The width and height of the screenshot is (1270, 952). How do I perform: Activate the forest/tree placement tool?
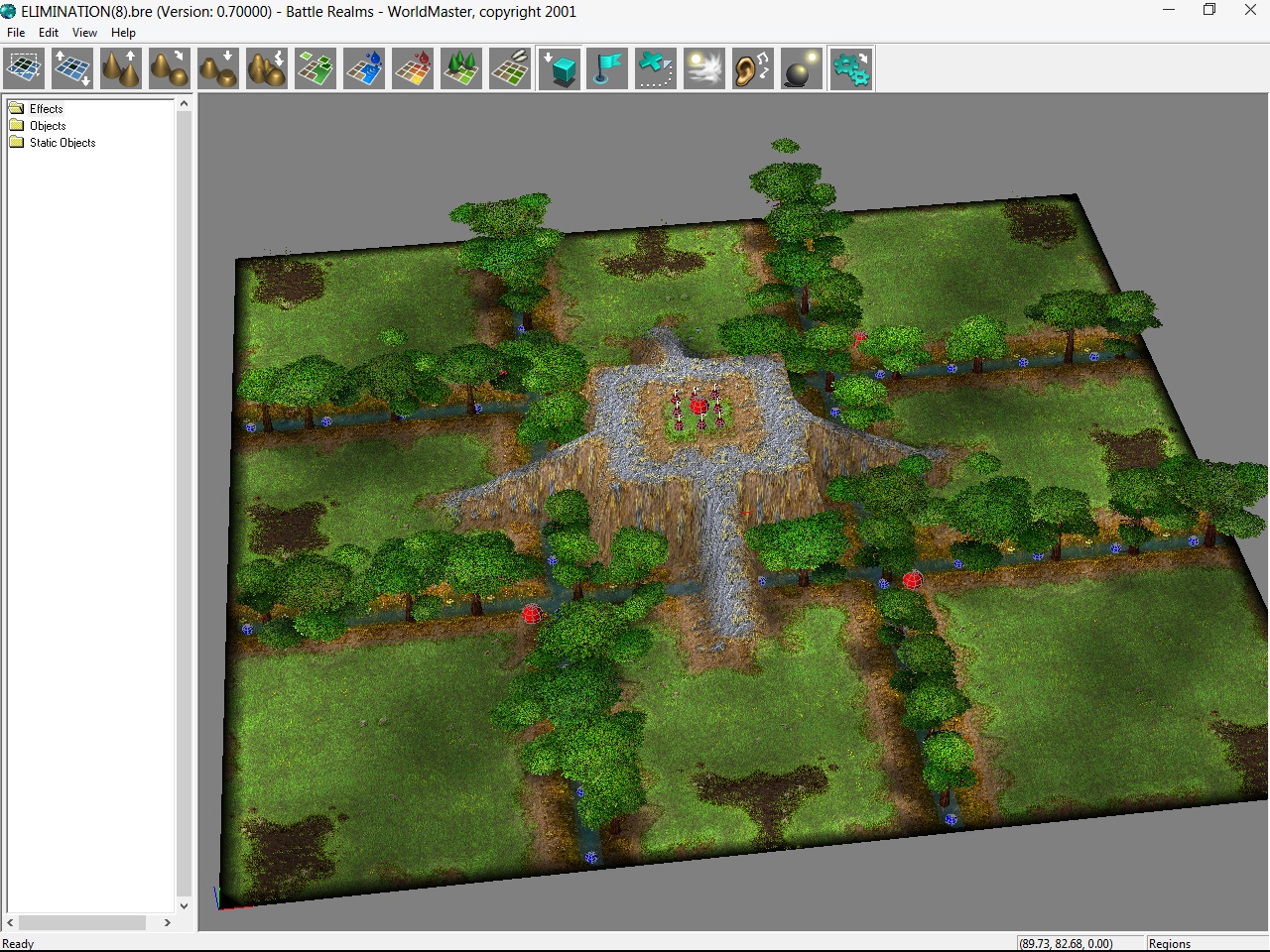[x=461, y=69]
